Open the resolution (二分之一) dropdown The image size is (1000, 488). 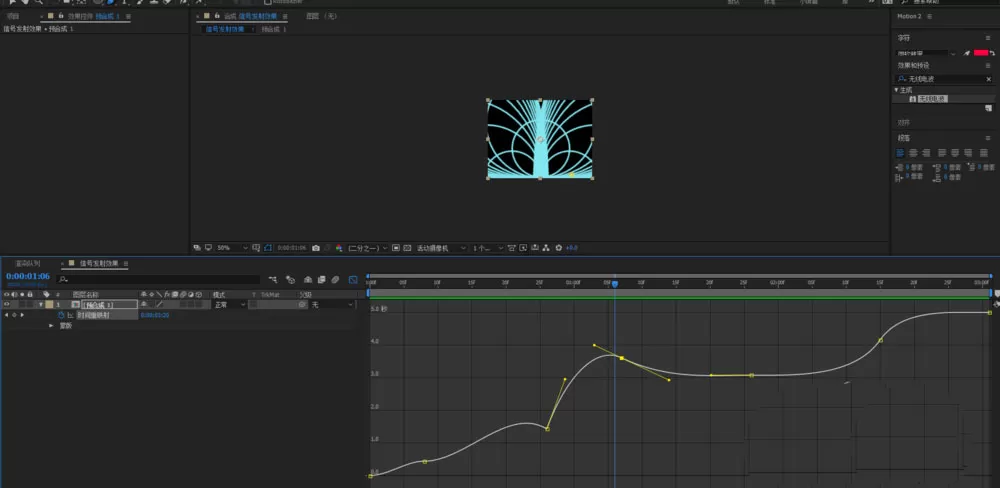click(368, 248)
